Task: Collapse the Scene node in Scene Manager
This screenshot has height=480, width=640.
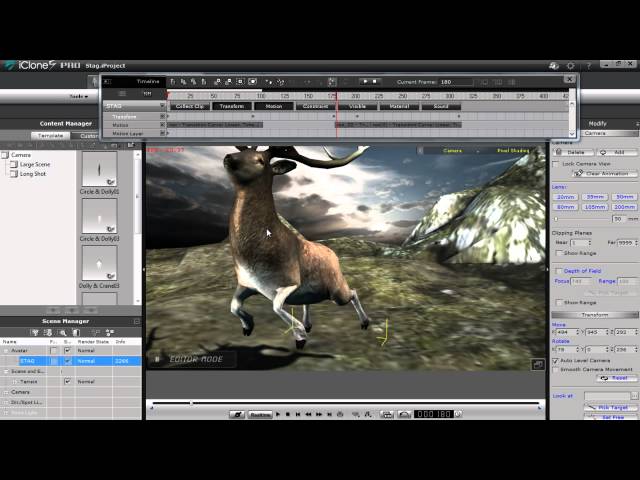Action: pyautogui.click(x=6, y=371)
